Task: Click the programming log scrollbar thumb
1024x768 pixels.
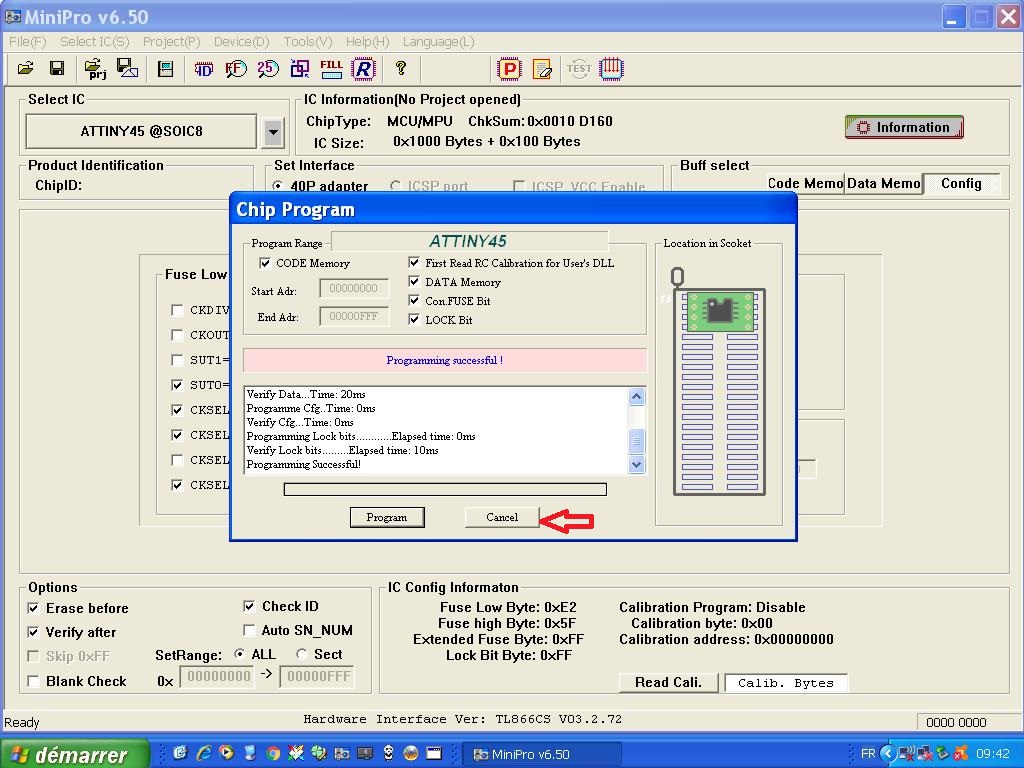Action: [636, 441]
